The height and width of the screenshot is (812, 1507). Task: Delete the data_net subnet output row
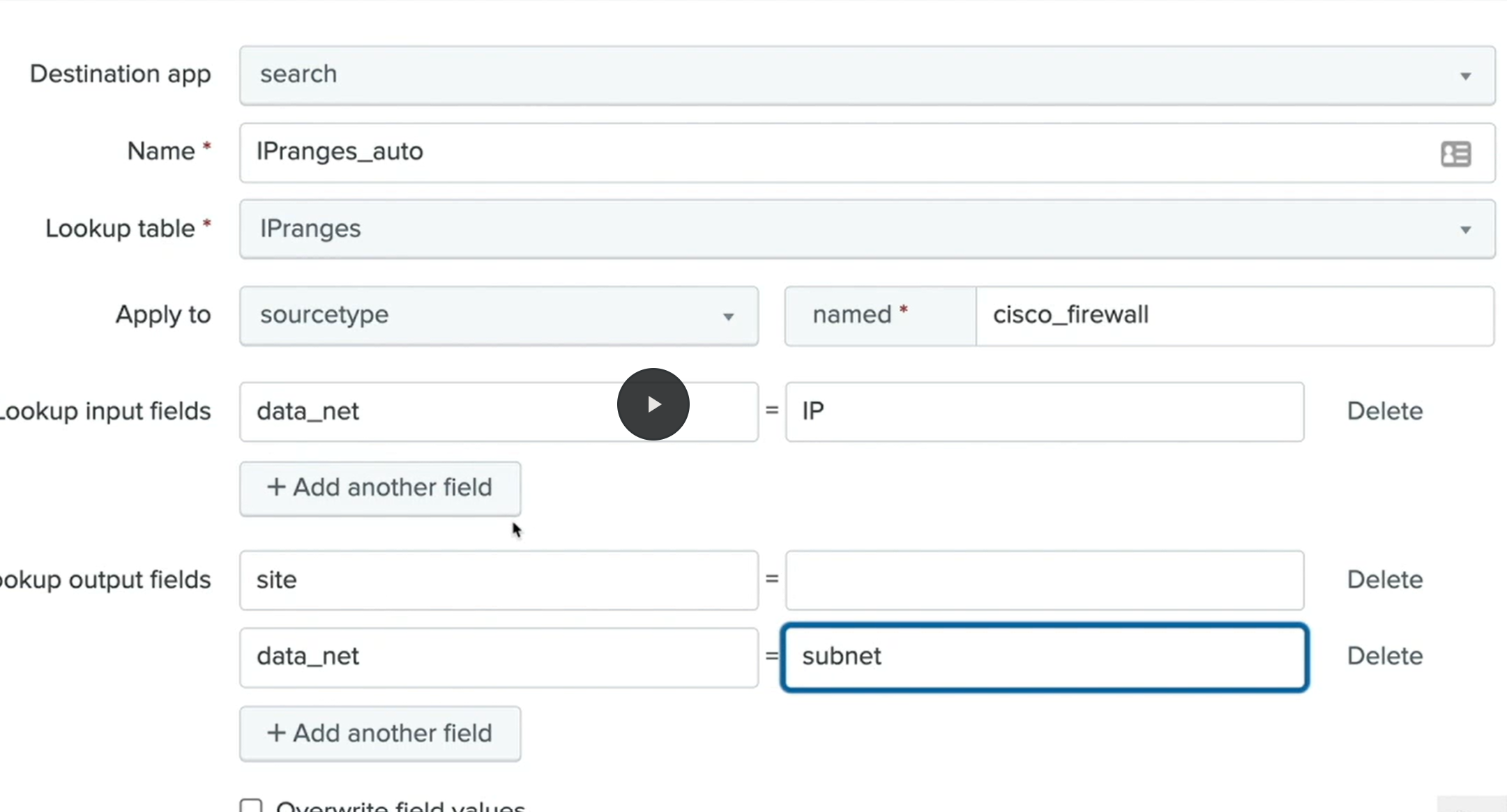tap(1384, 656)
